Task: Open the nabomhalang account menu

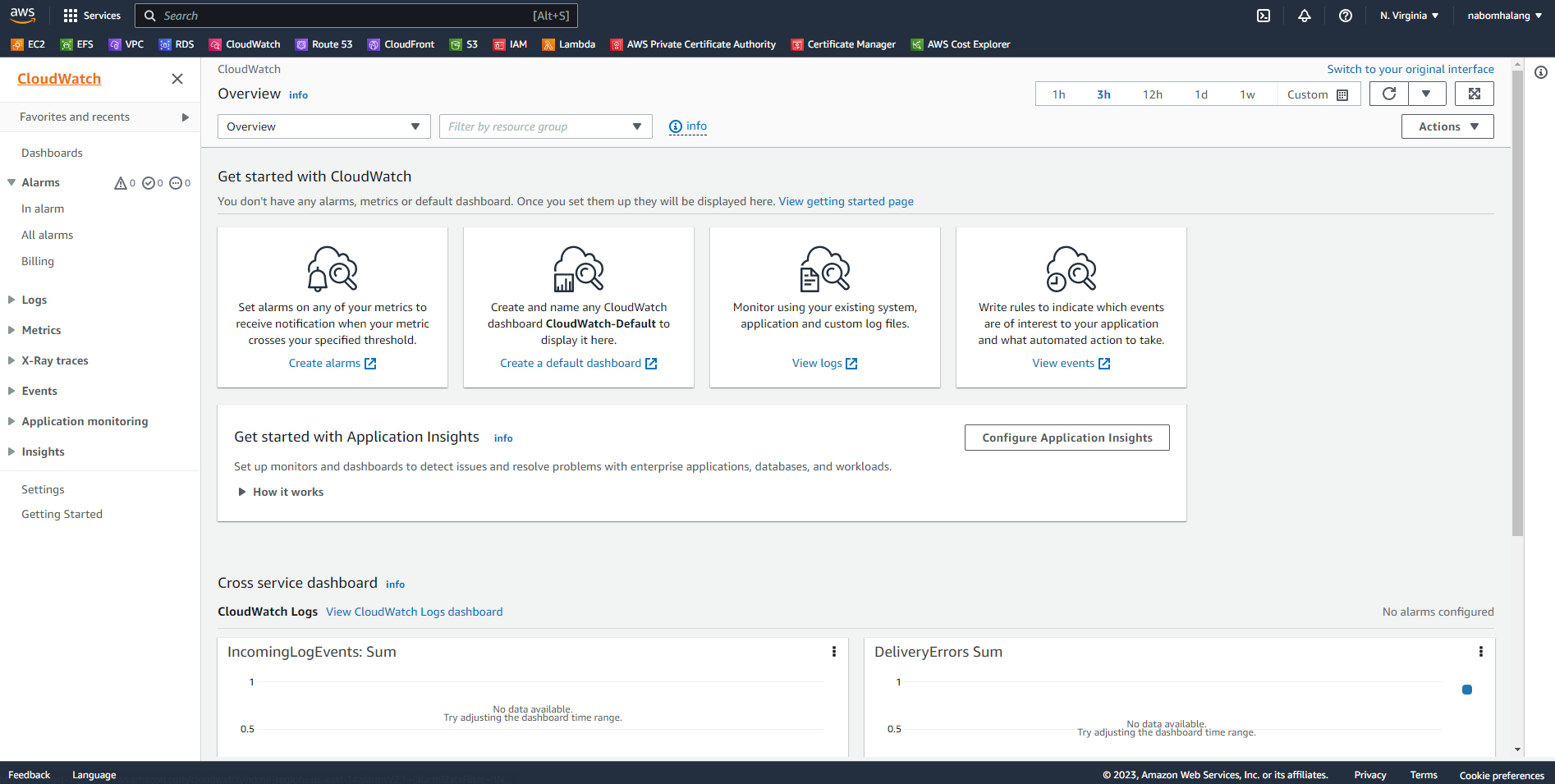Action: point(1504,16)
